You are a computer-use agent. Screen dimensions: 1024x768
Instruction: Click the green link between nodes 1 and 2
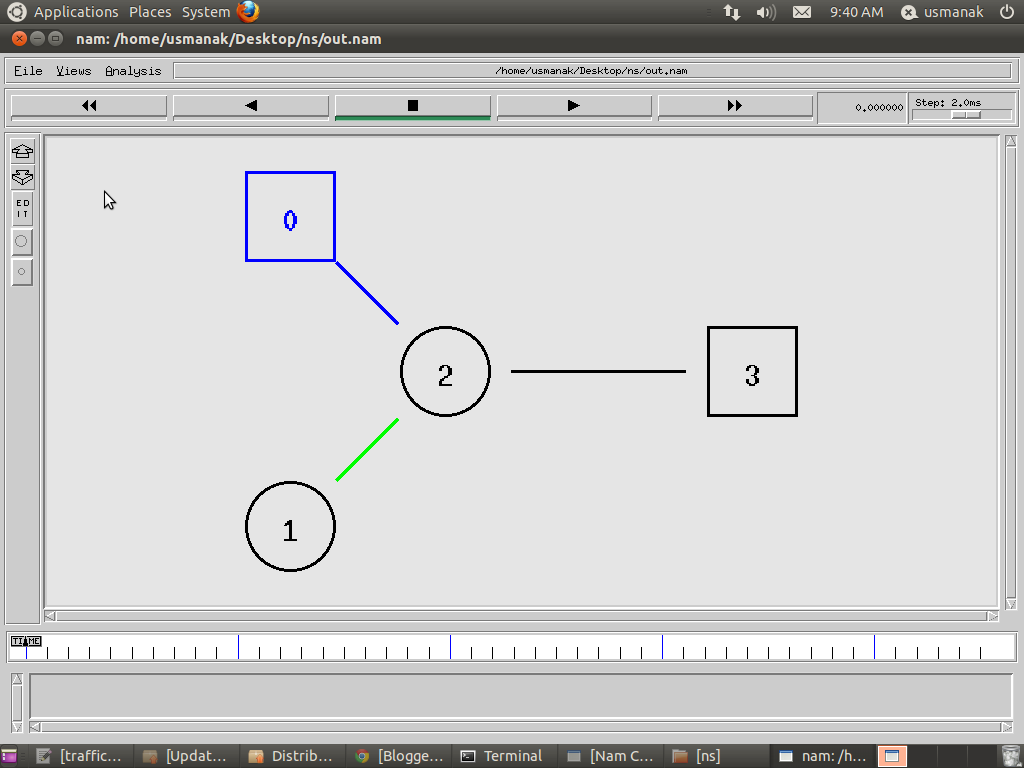point(368,450)
